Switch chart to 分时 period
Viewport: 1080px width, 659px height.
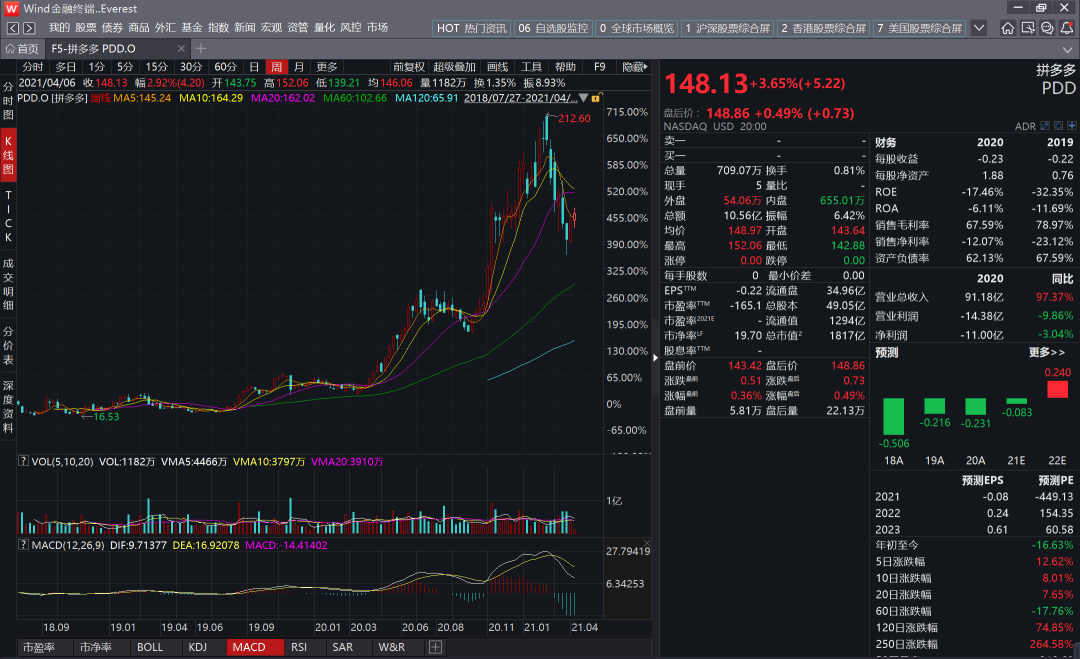(x=32, y=67)
